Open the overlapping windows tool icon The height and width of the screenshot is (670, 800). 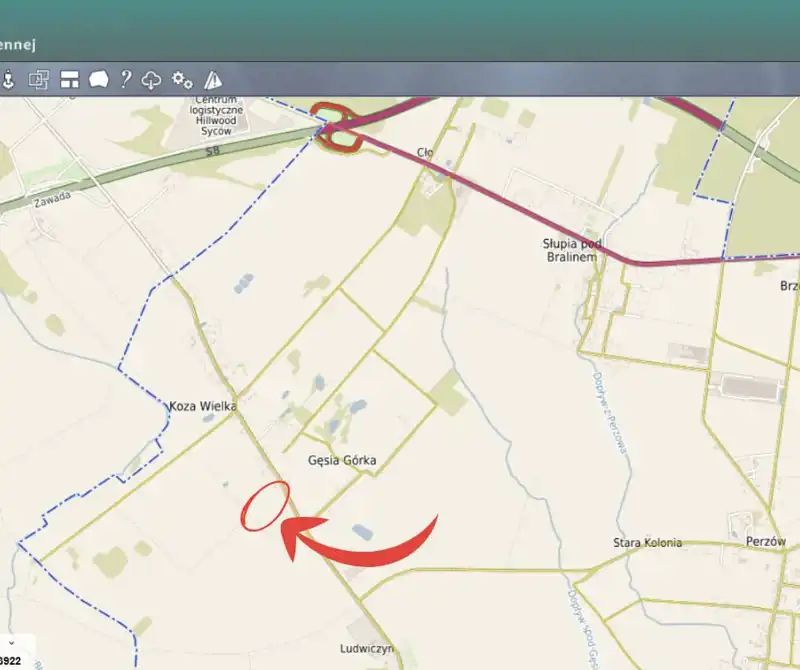coord(39,80)
